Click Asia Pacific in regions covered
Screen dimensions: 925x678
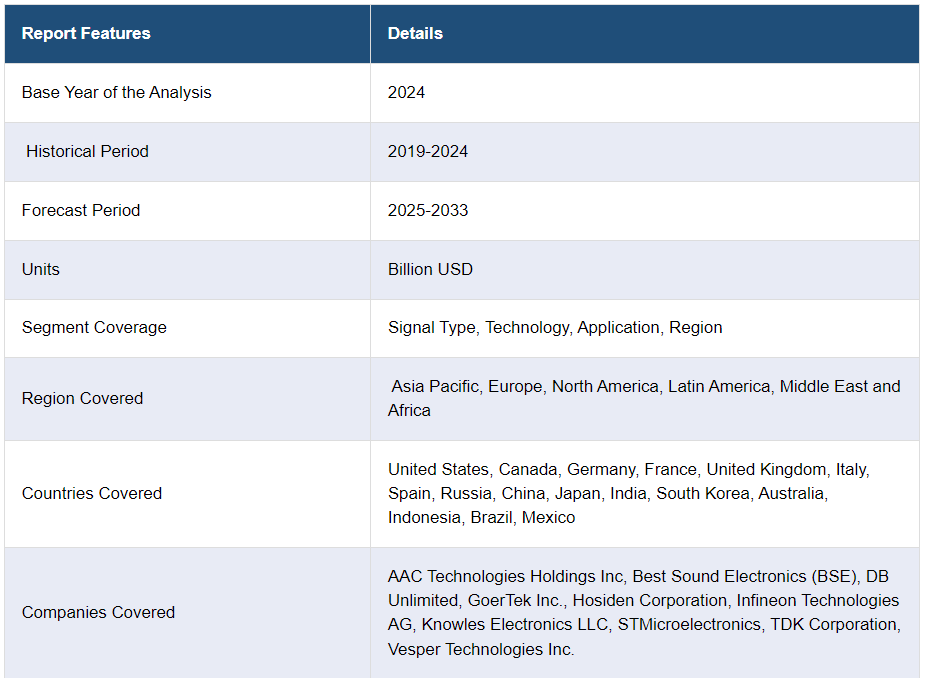coord(435,386)
